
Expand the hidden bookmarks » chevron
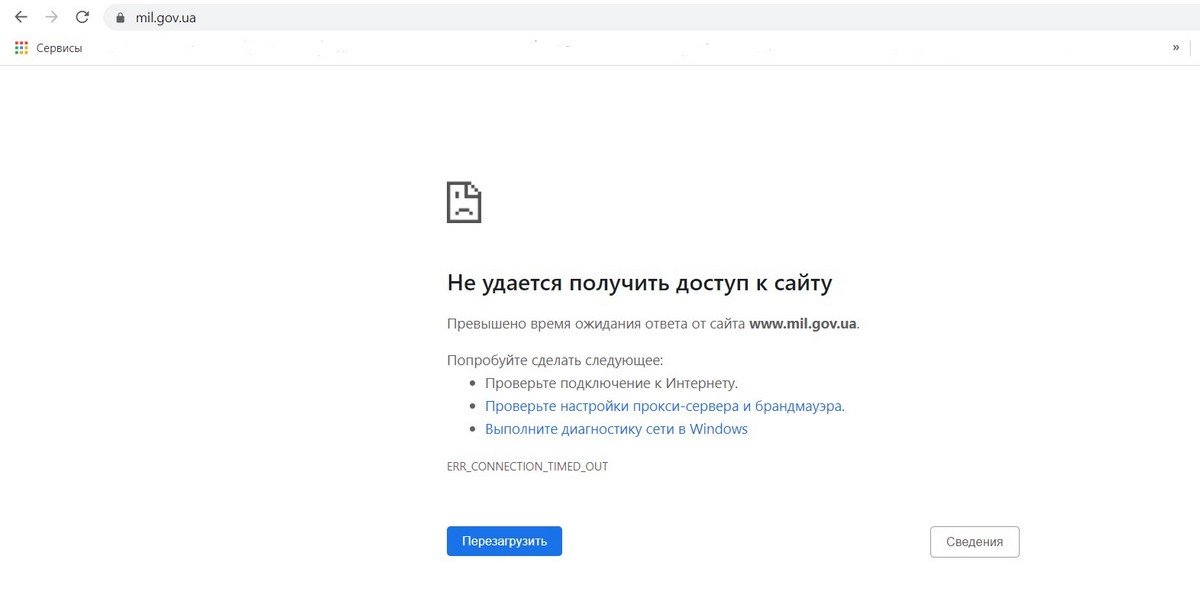tap(1175, 47)
